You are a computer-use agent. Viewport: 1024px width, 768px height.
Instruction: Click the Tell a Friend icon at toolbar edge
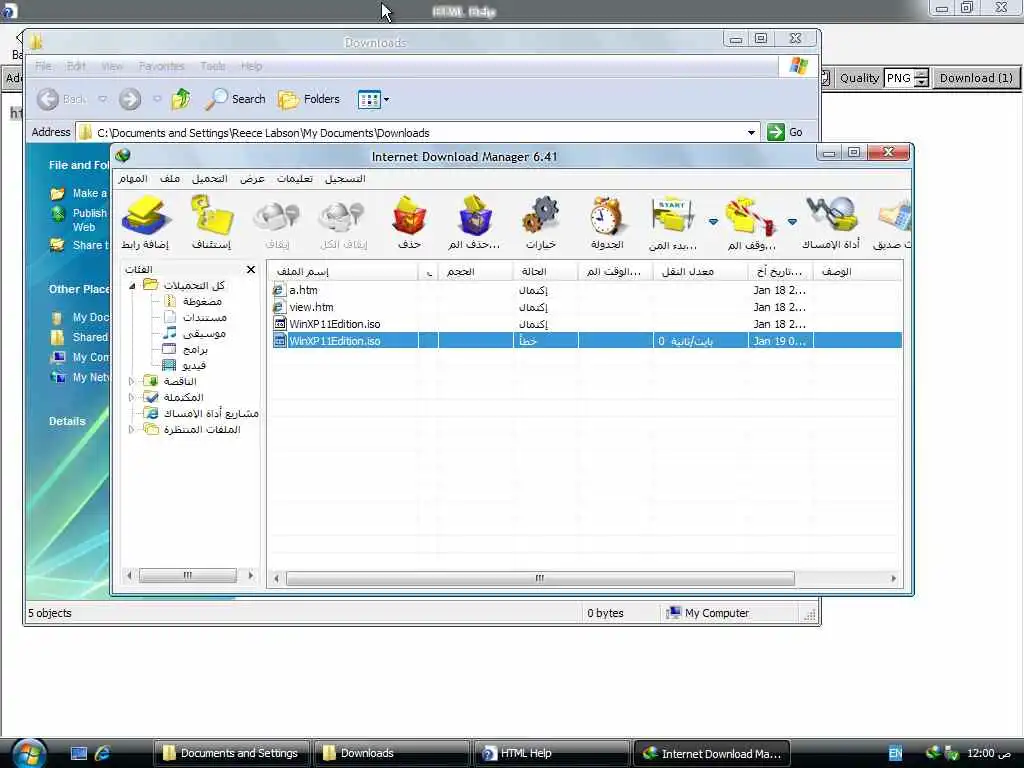pos(893,223)
